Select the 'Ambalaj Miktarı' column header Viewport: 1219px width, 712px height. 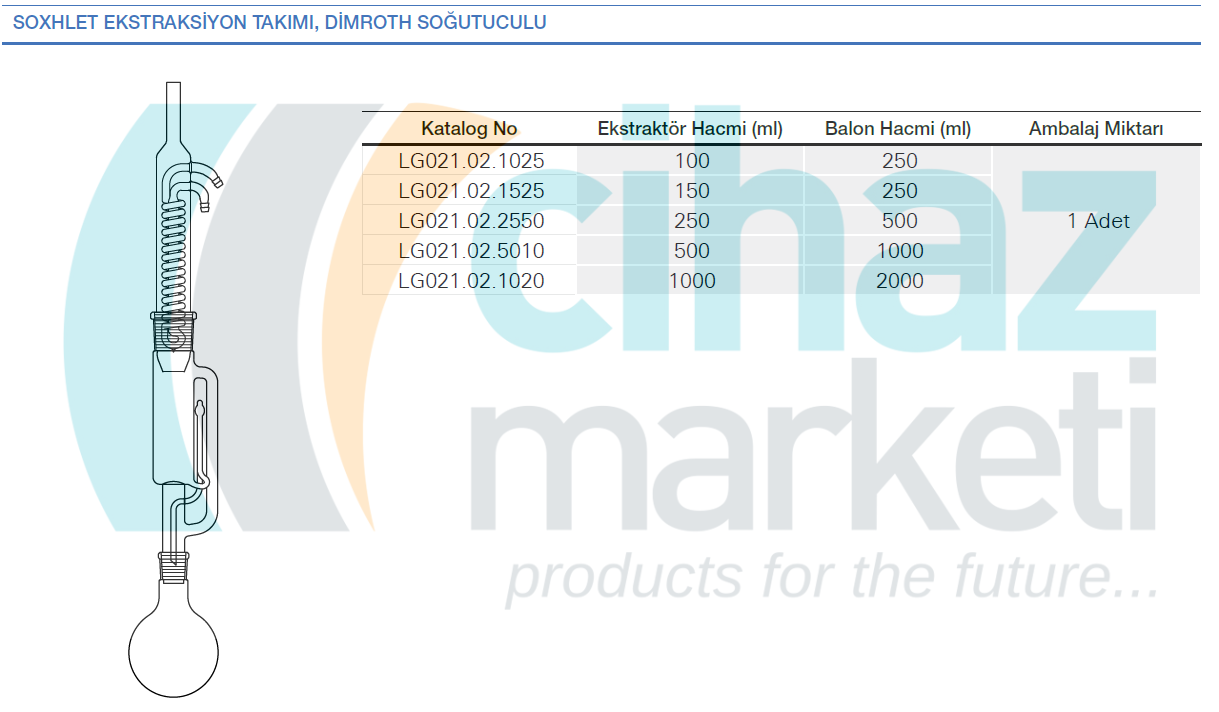(x=1096, y=128)
